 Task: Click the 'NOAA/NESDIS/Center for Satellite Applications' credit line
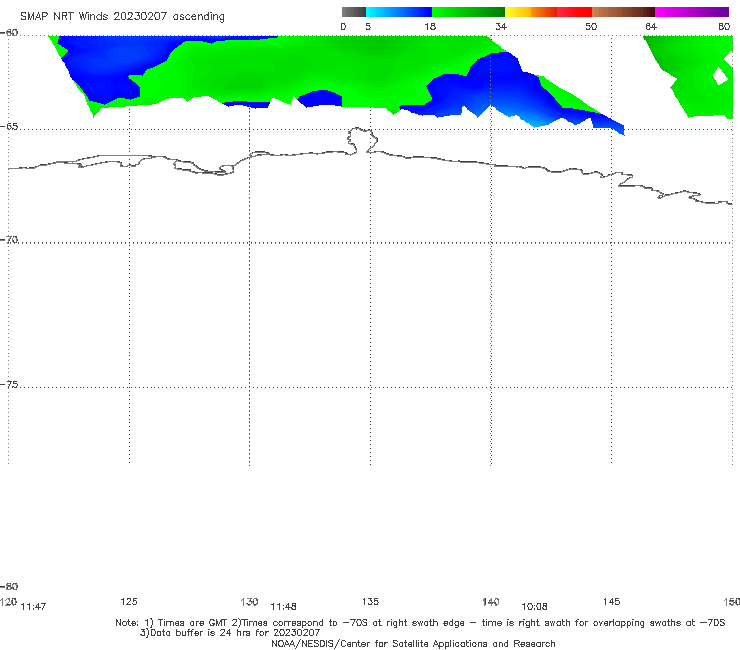pos(413,644)
